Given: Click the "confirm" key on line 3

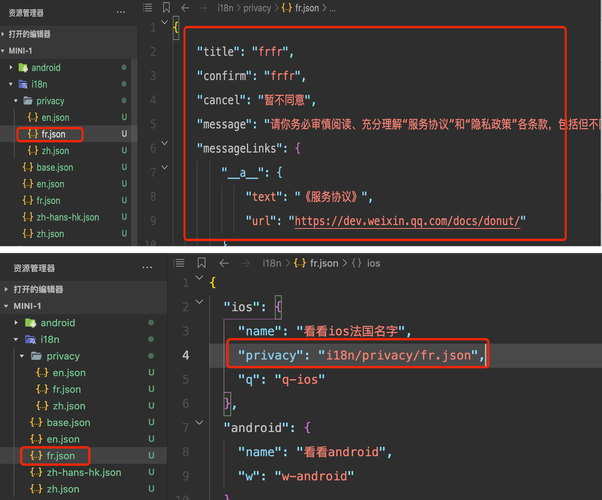Looking at the screenshot, I should pos(225,76).
